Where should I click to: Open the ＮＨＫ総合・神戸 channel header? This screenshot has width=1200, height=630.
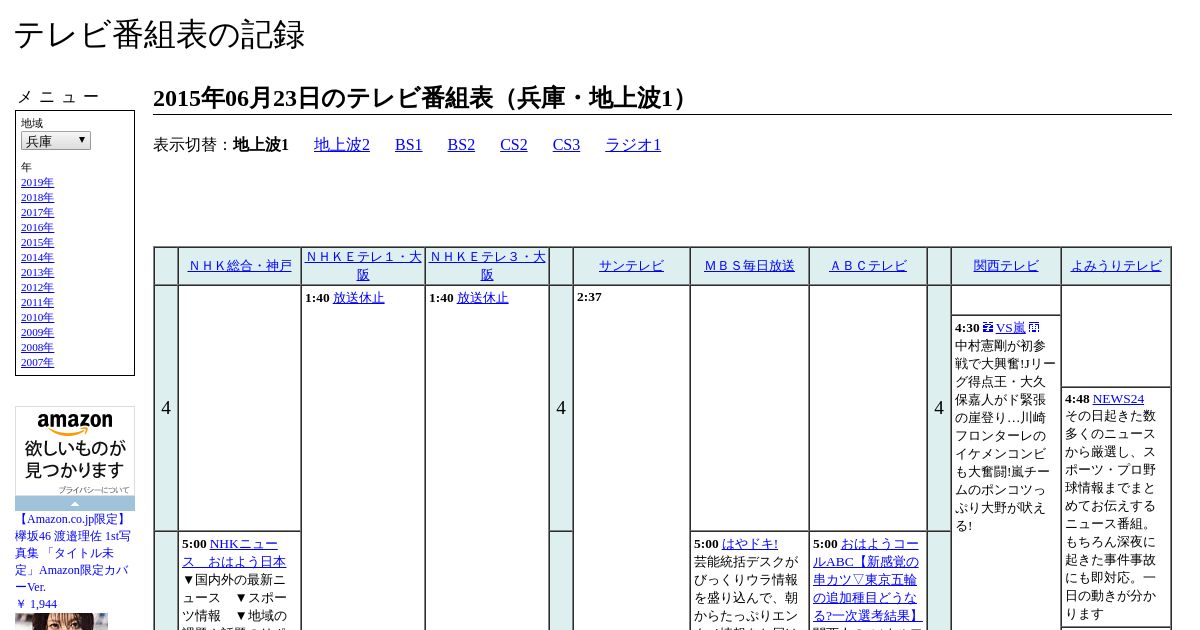click(240, 266)
